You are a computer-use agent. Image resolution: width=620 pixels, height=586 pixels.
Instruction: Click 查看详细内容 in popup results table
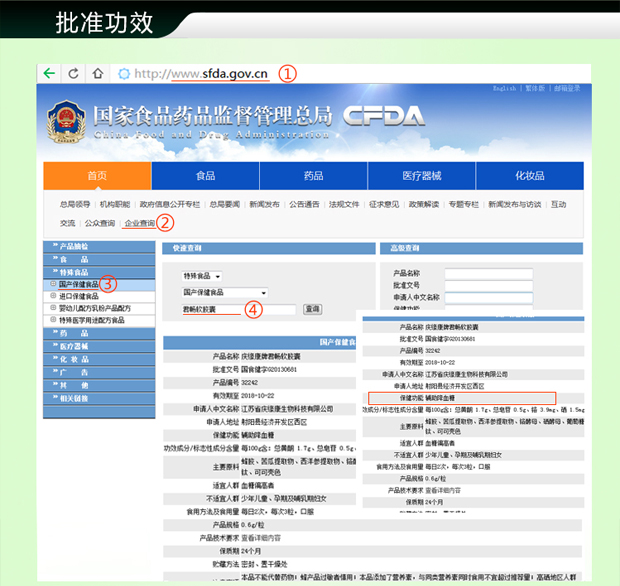click(x=443, y=490)
